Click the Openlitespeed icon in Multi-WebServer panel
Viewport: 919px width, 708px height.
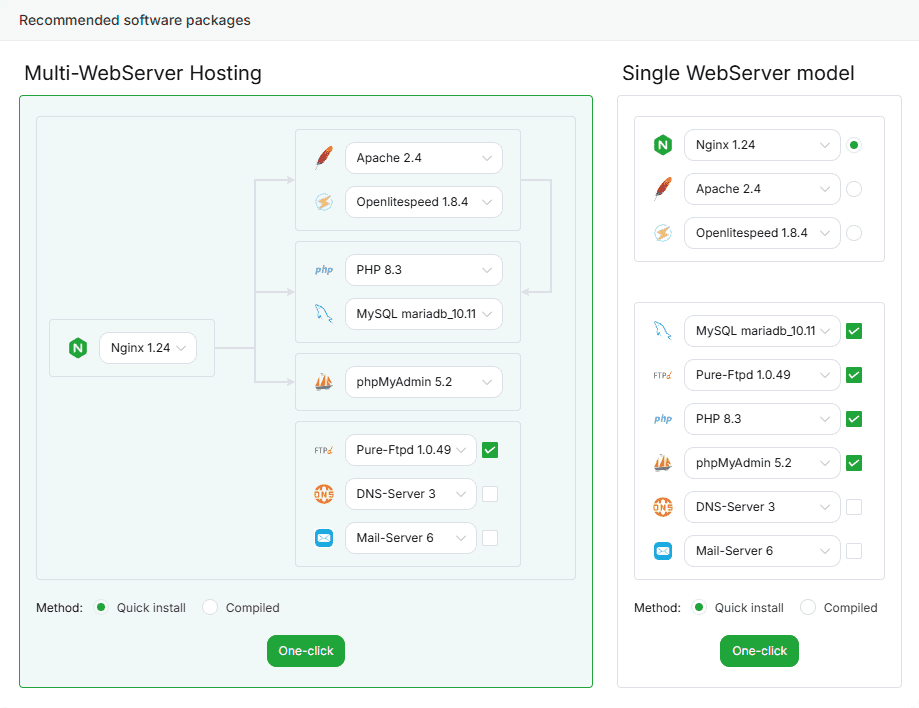tap(323, 202)
